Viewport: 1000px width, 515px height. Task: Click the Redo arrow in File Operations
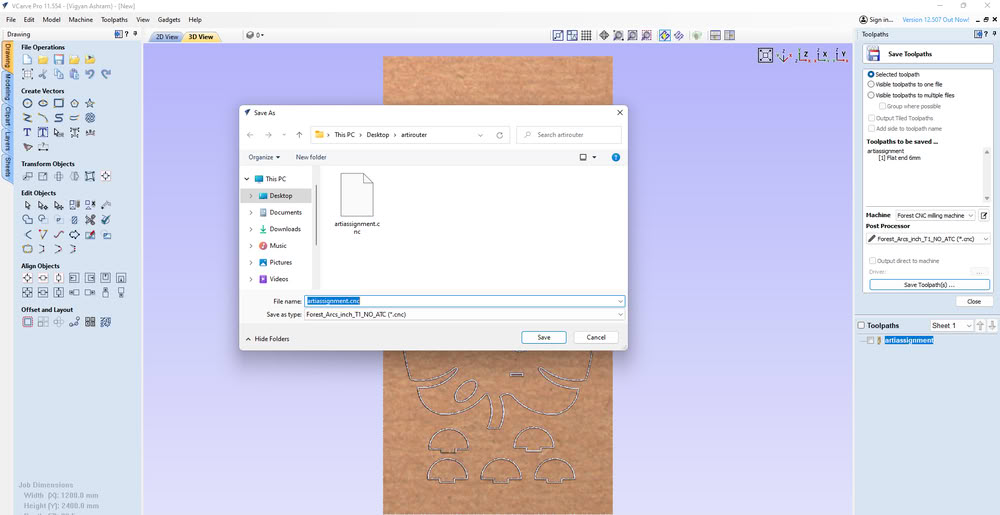point(106,74)
